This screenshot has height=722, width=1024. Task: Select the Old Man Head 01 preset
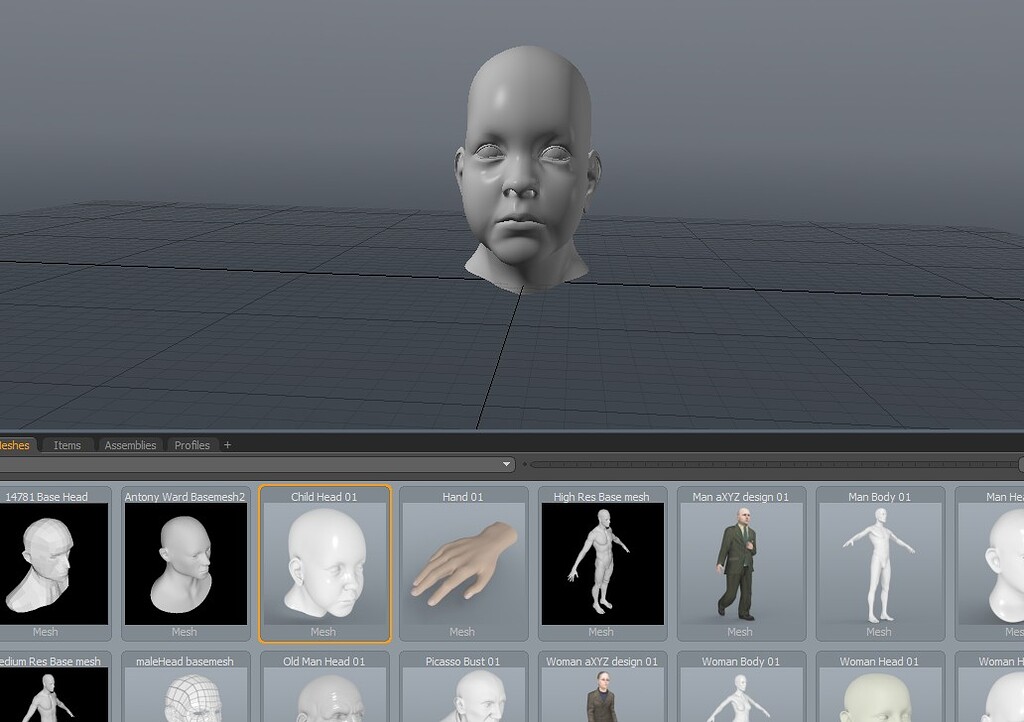(x=323, y=695)
